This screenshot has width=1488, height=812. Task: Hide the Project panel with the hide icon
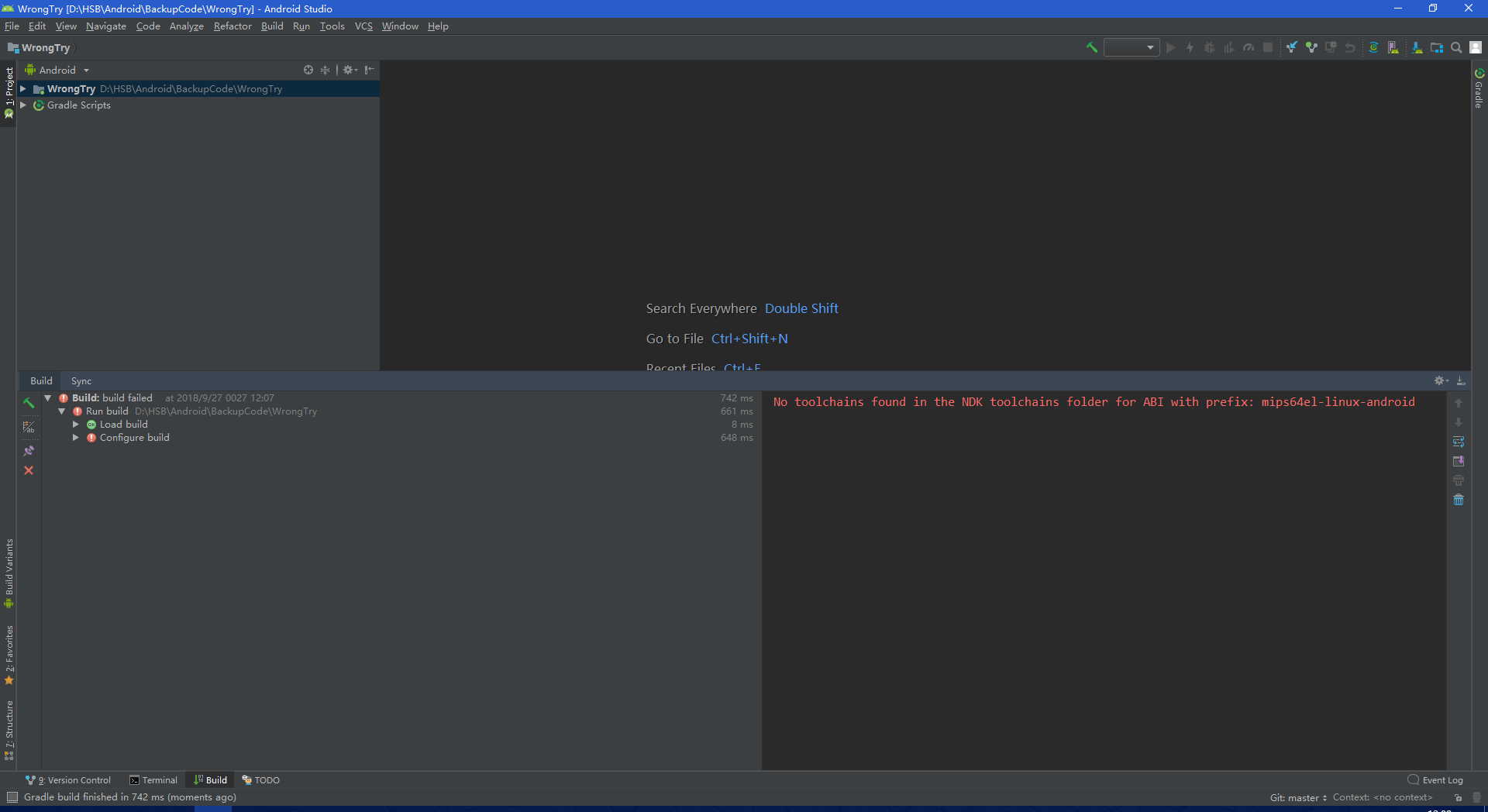370,70
